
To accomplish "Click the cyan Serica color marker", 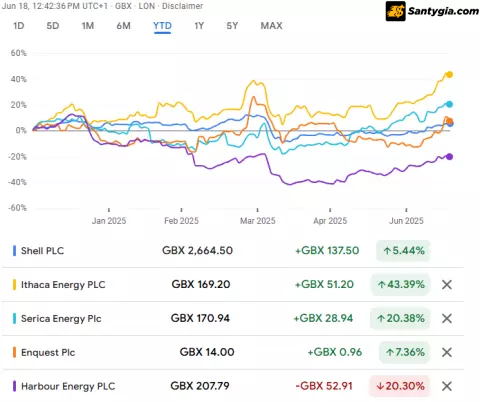I will (x=14, y=318).
